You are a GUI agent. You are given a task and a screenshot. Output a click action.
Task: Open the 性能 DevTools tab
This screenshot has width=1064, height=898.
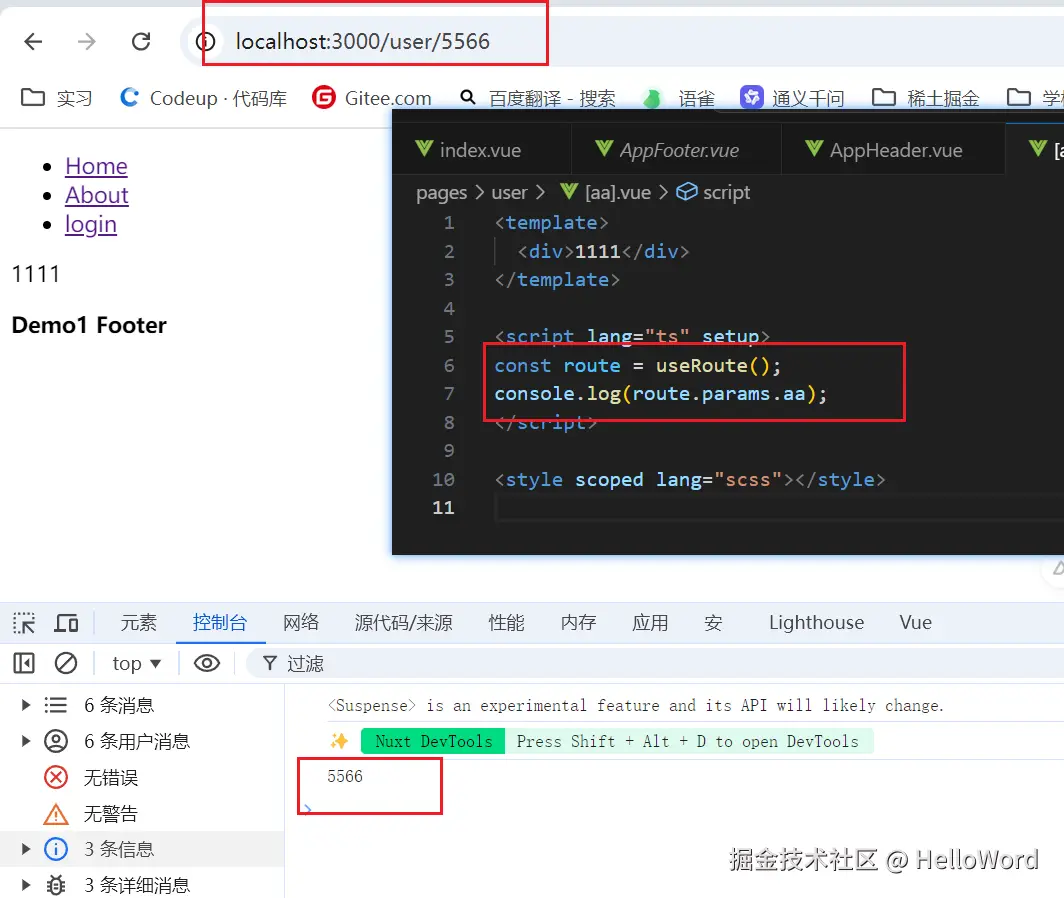point(507,623)
